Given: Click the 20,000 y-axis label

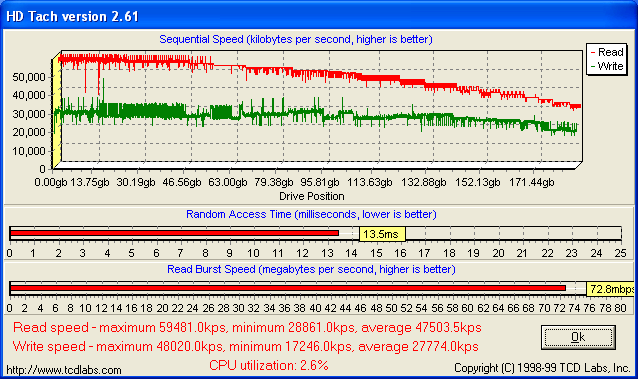Looking at the screenshot, I should tap(29, 132).
